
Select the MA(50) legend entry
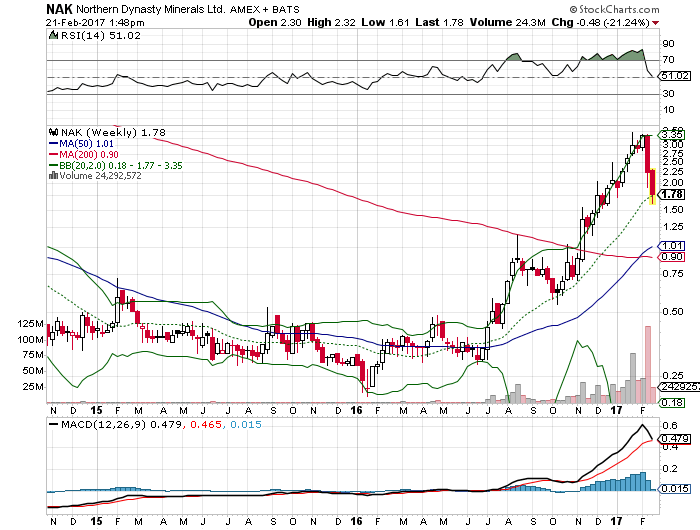[x=82, y=143]
